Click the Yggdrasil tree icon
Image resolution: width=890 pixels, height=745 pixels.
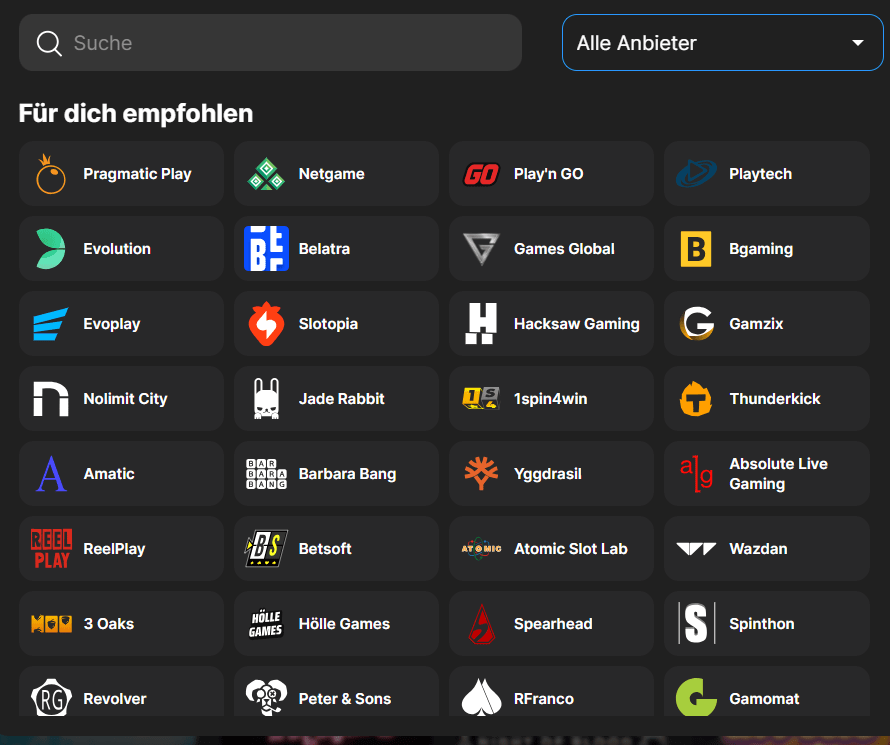click(x=481, y=473)
